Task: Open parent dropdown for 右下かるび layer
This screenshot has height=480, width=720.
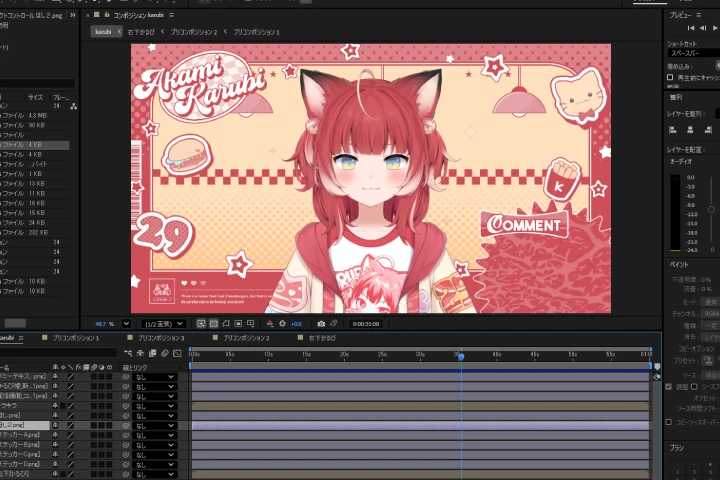Action: click(155, 474)
